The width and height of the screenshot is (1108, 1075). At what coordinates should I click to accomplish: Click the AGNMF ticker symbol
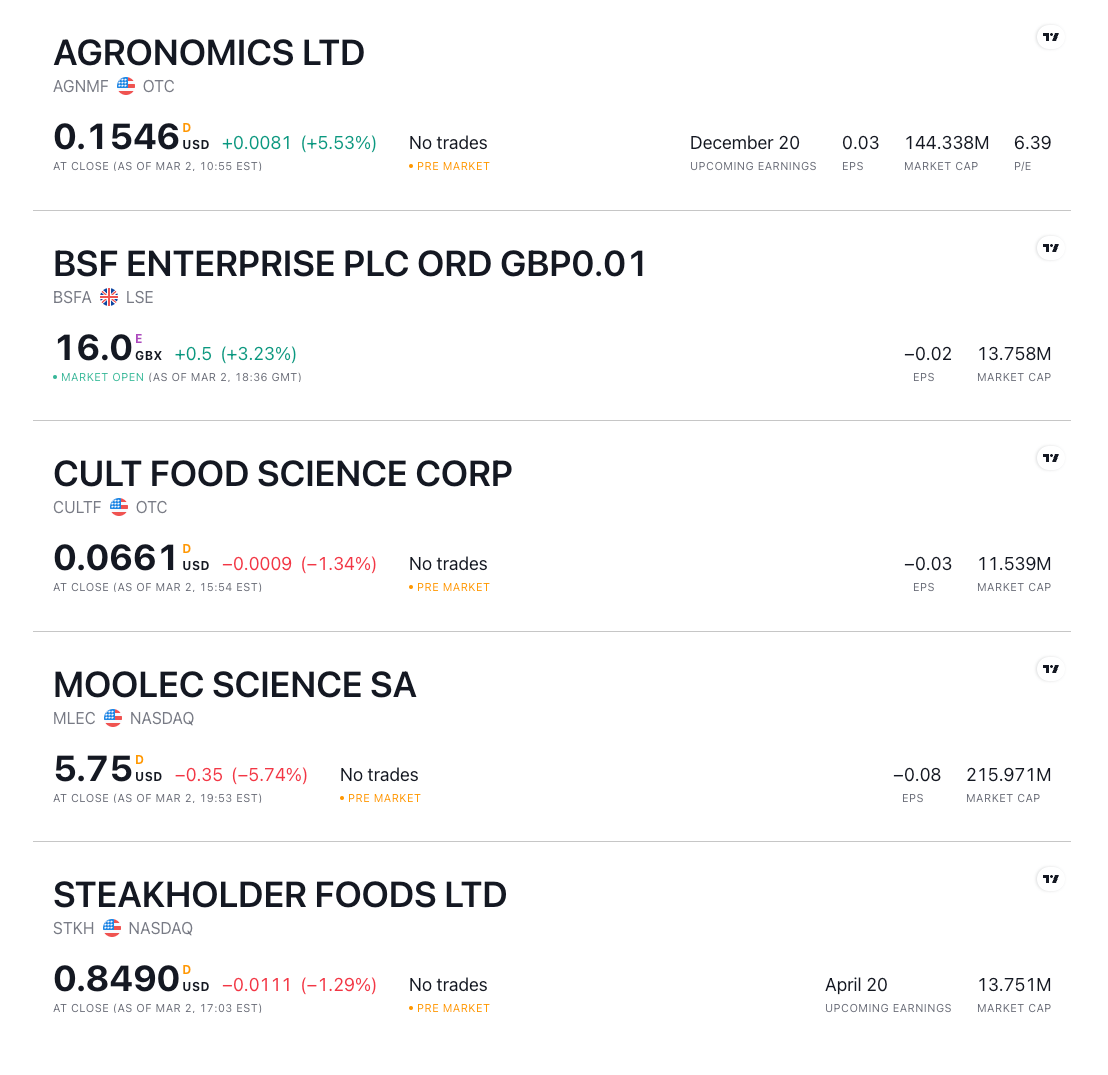pyautogui.click(x=80, y=86)
